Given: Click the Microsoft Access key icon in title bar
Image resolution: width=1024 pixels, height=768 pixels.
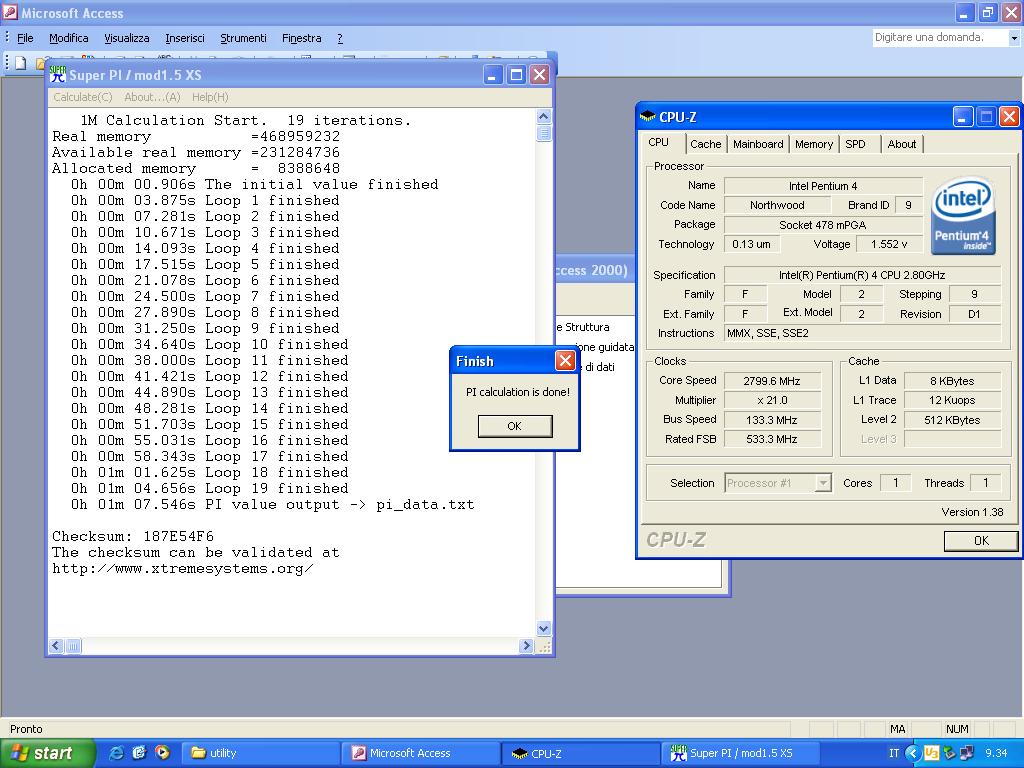Looking at the screenshot, I should pyautogui.click(x=10, y=12).
